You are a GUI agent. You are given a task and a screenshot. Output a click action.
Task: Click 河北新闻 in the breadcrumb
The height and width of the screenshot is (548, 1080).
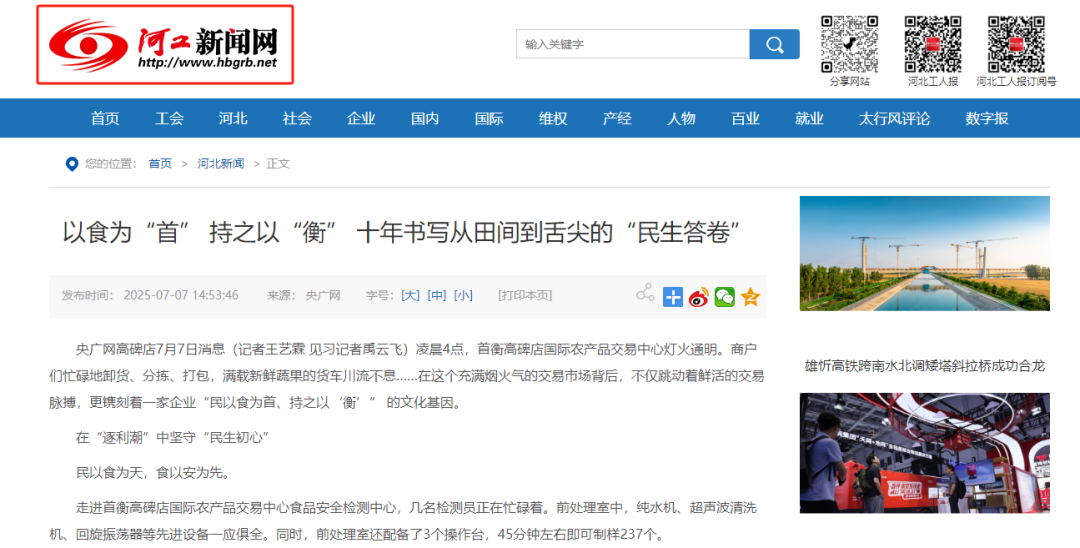coord(220,163)
